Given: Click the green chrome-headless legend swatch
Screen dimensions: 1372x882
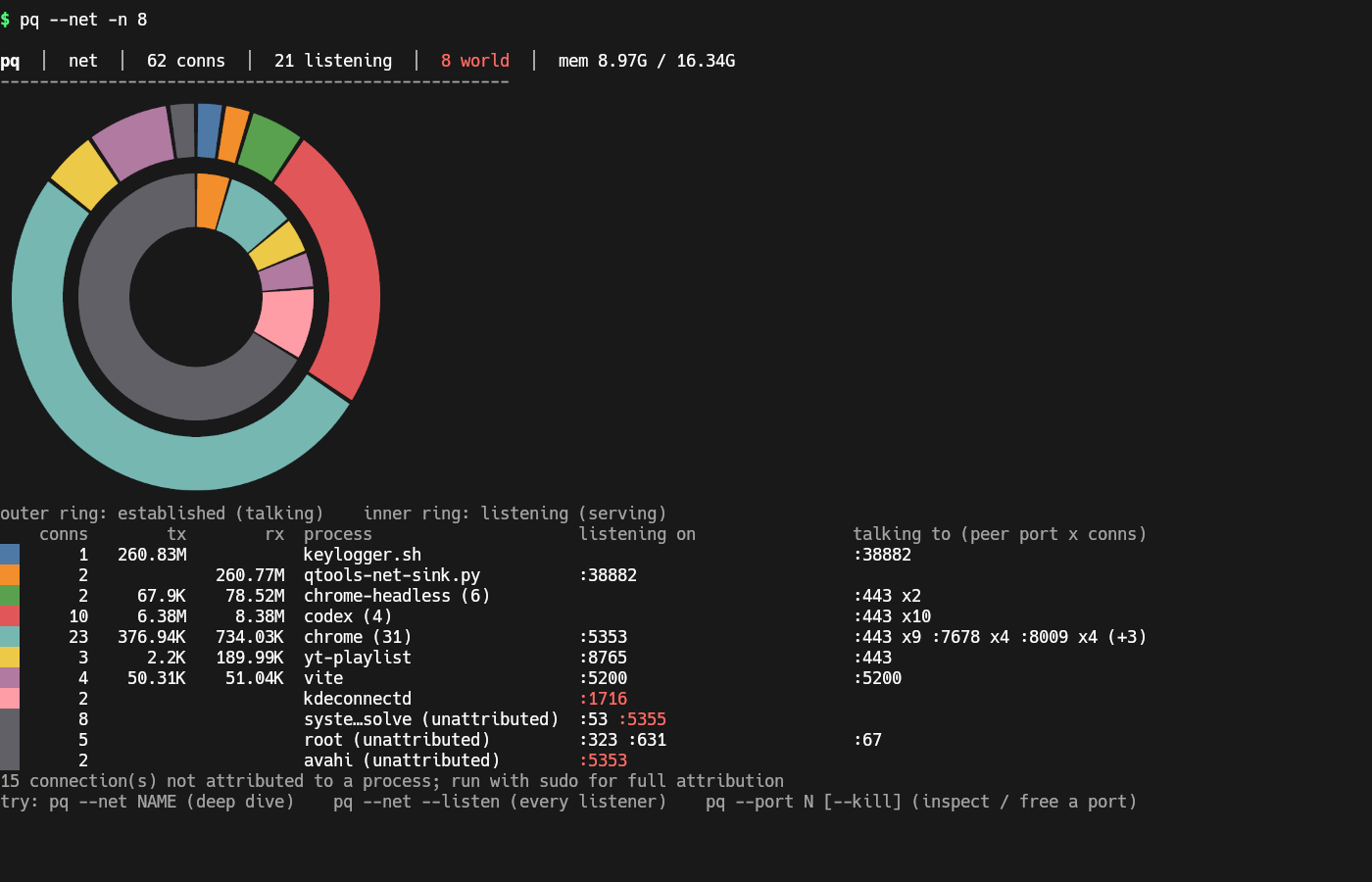Looking at the screenshot, I should 10,596.
